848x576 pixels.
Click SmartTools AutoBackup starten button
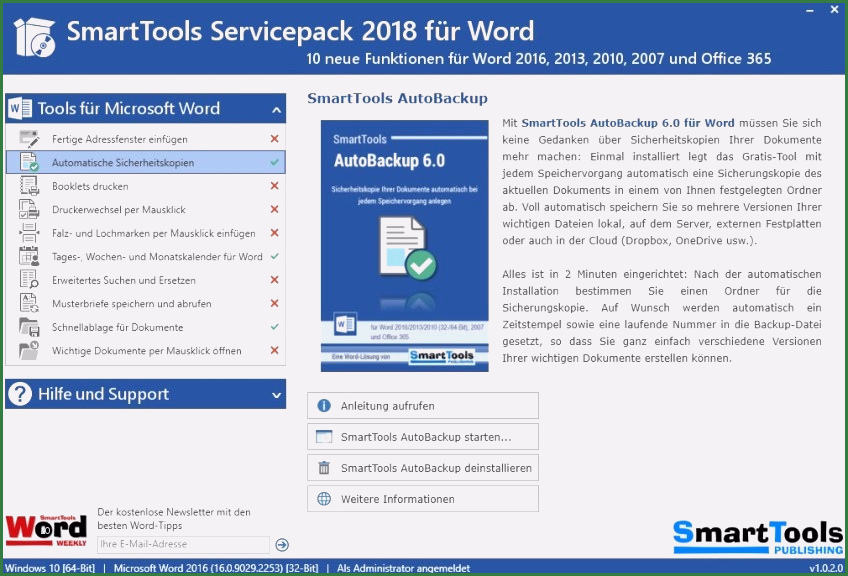[x=423, y=437]
